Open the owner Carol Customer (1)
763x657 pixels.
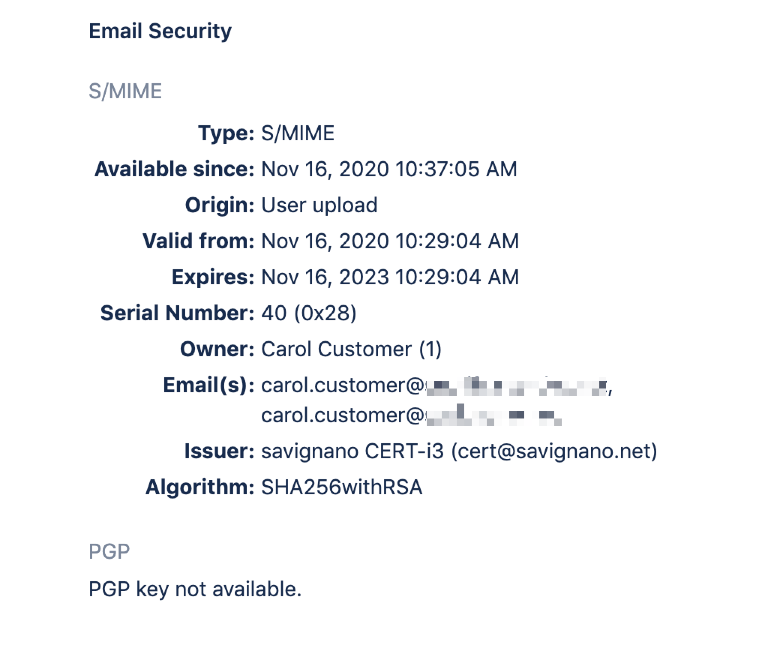[x=351, y=349]
